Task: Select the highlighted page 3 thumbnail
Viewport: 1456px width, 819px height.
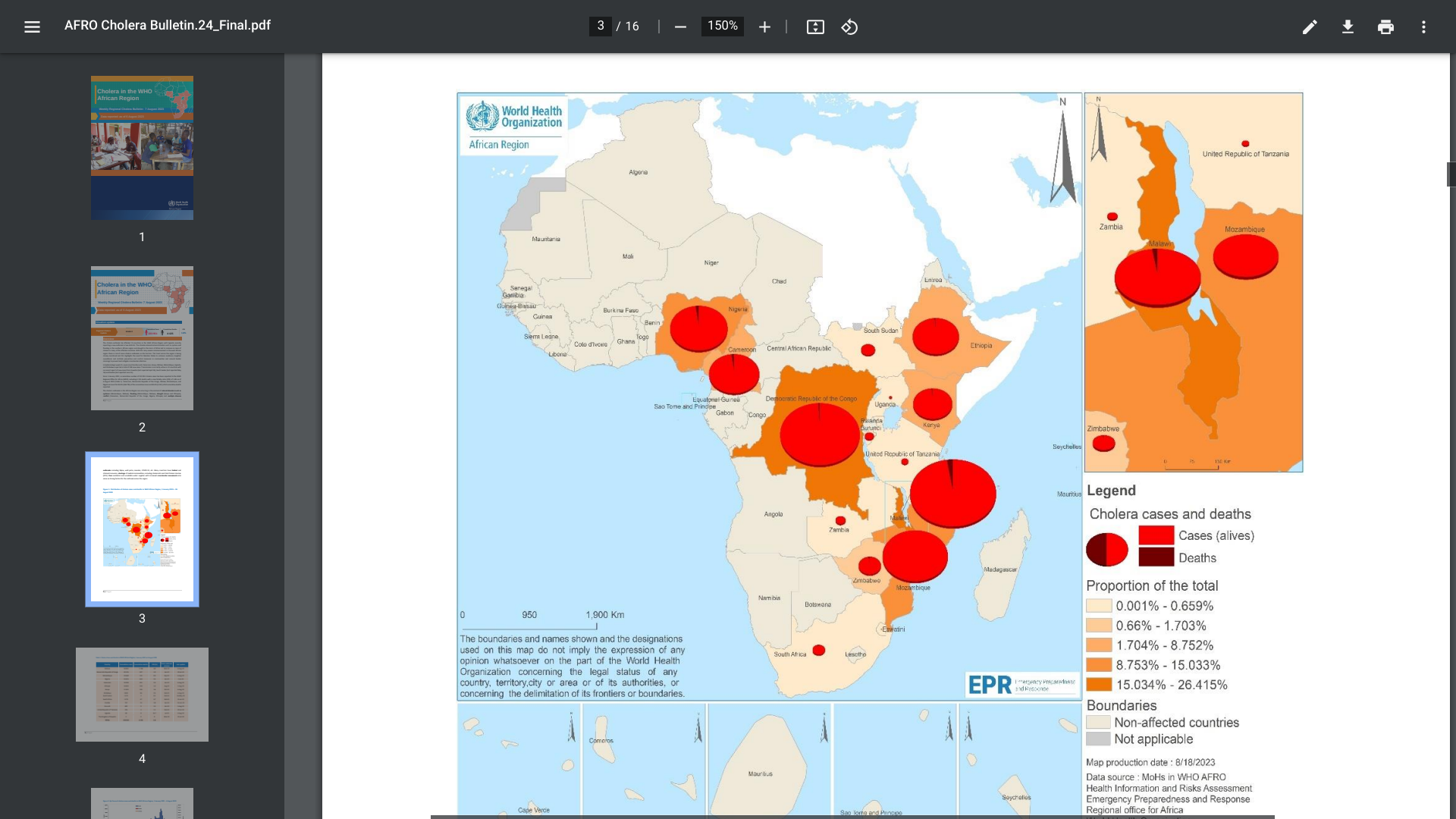Action: pos(142,529)
